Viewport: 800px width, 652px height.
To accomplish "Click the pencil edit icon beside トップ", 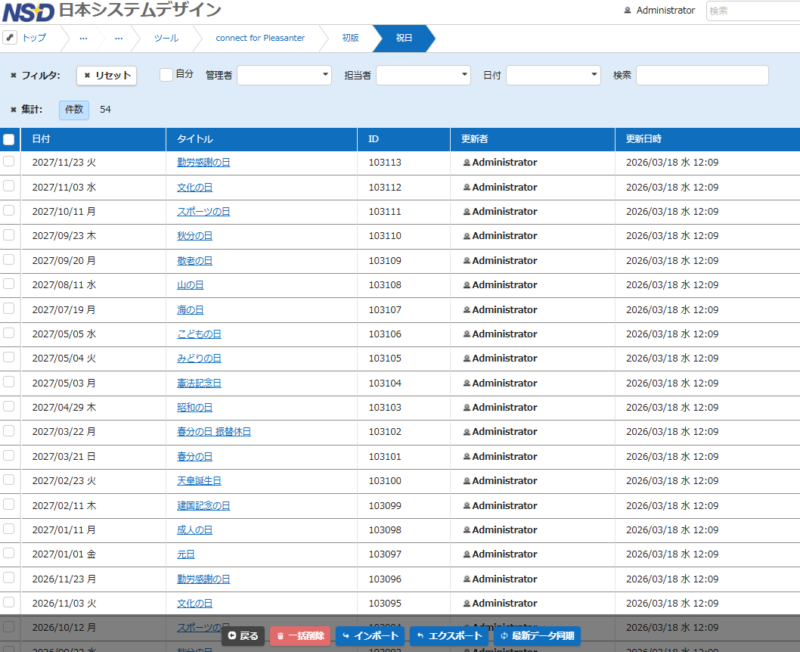I will click(x=10, y=38).
